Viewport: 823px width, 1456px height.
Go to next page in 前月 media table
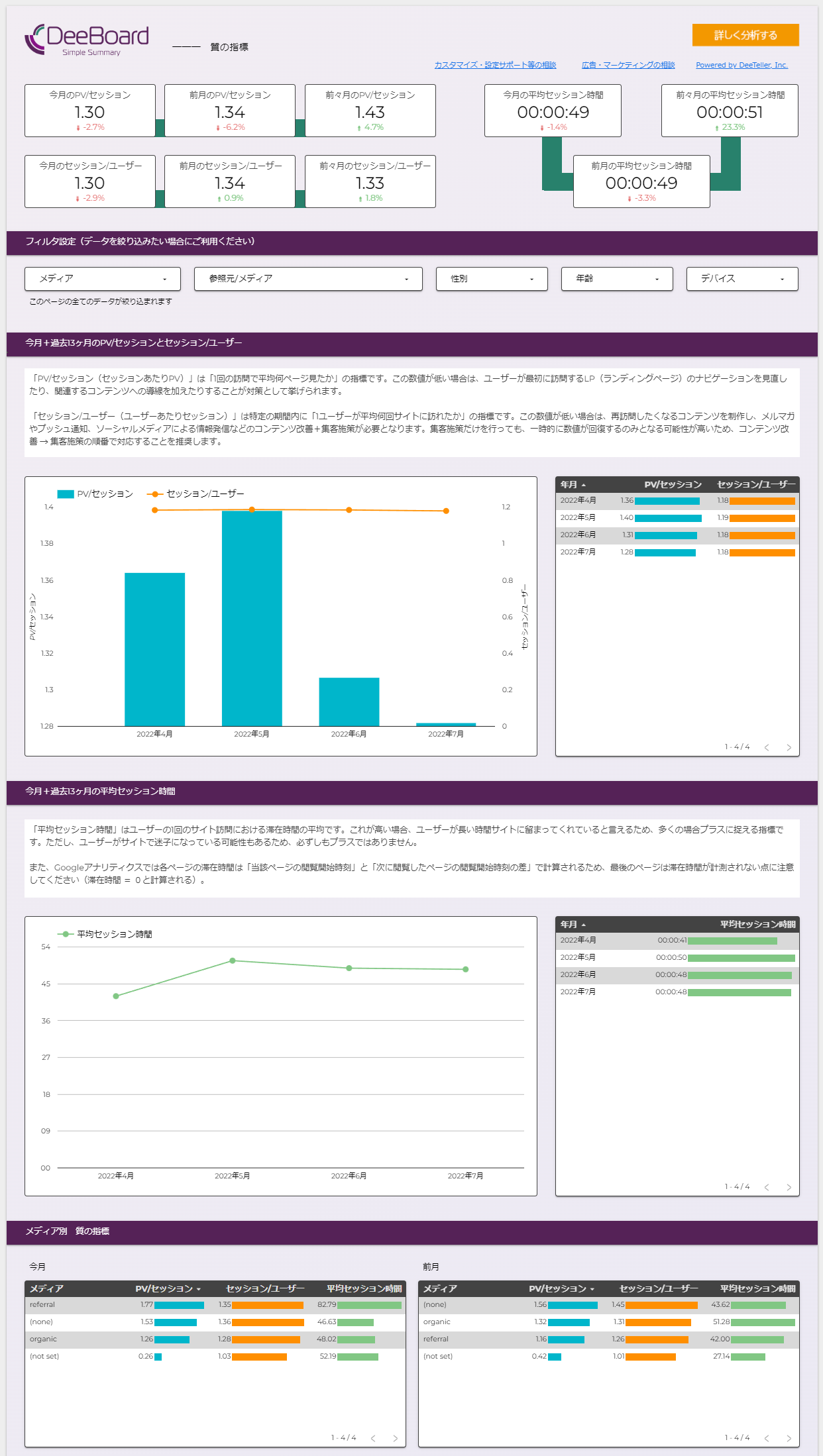[x=789, y=1438]
